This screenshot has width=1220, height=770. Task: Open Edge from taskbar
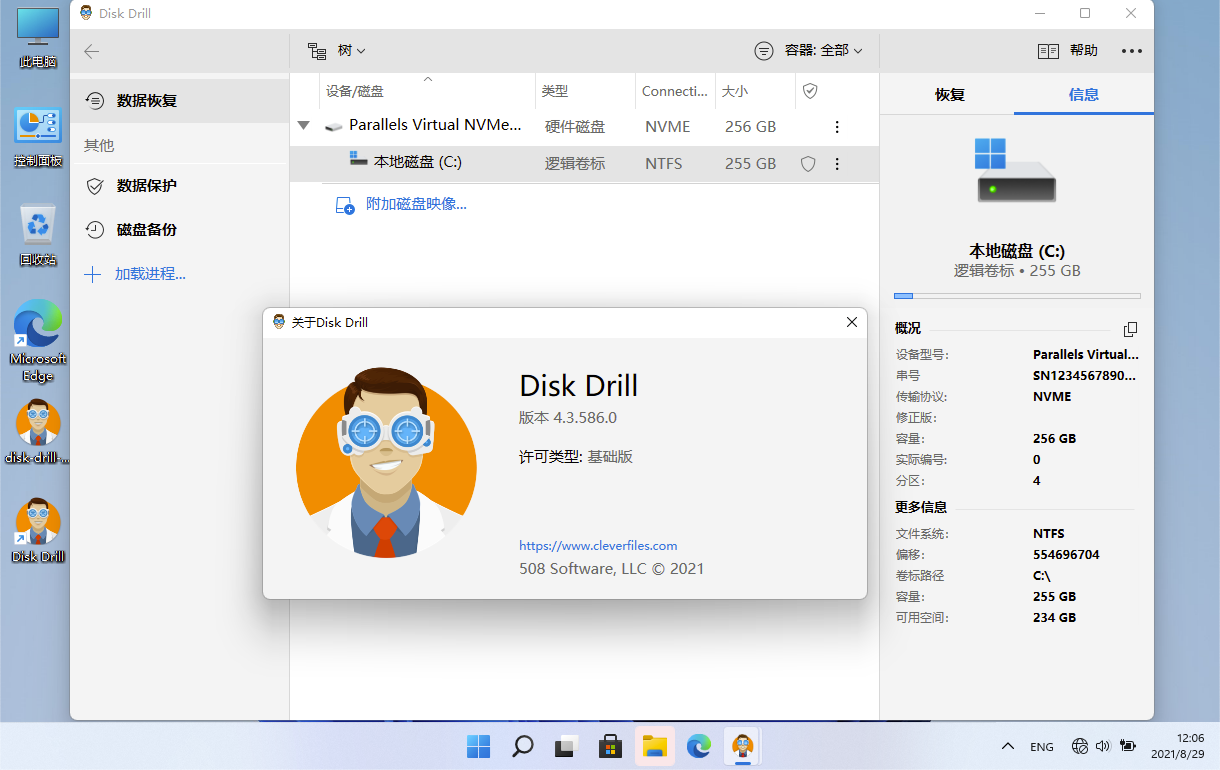(698, 746)
